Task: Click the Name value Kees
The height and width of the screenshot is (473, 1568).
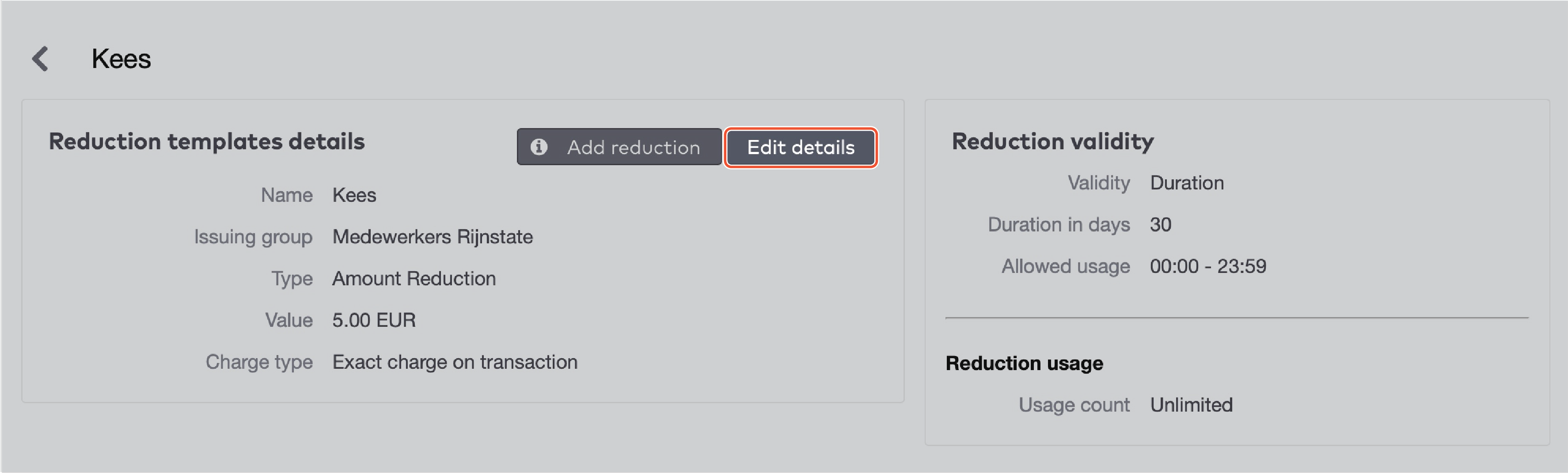Action: click(x=354, y=195)
